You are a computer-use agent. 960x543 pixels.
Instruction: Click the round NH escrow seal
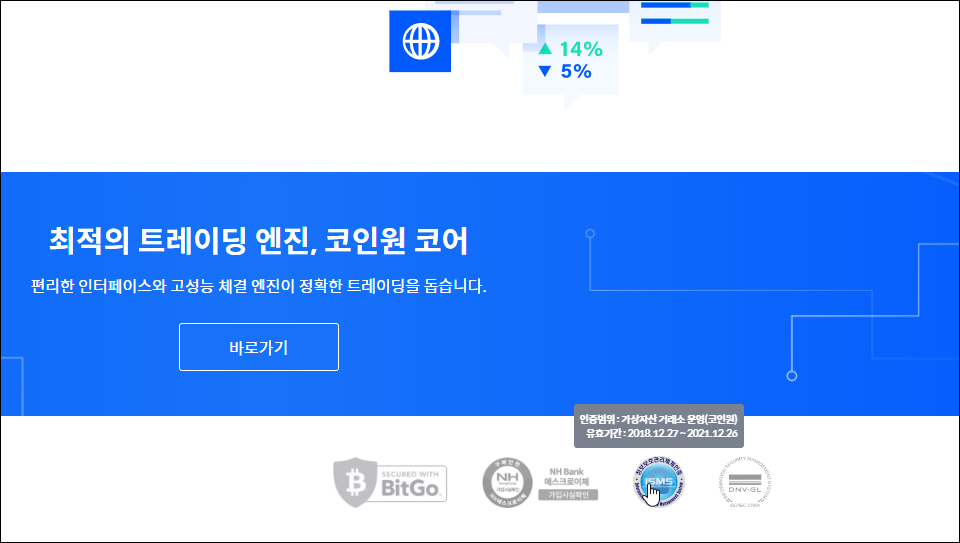508,483
